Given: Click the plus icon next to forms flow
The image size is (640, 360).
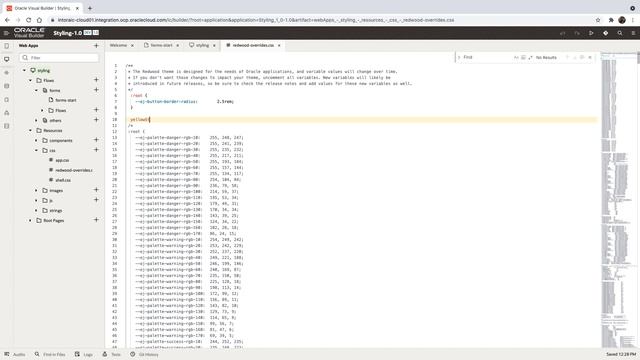Looking at the screenshot, I should [x=96, y=90].
